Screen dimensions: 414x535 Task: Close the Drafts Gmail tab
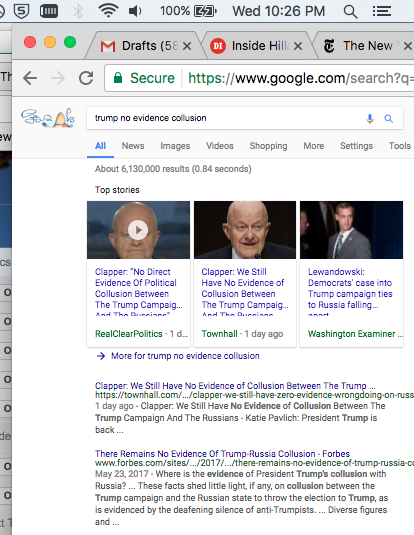pos(187,46)
